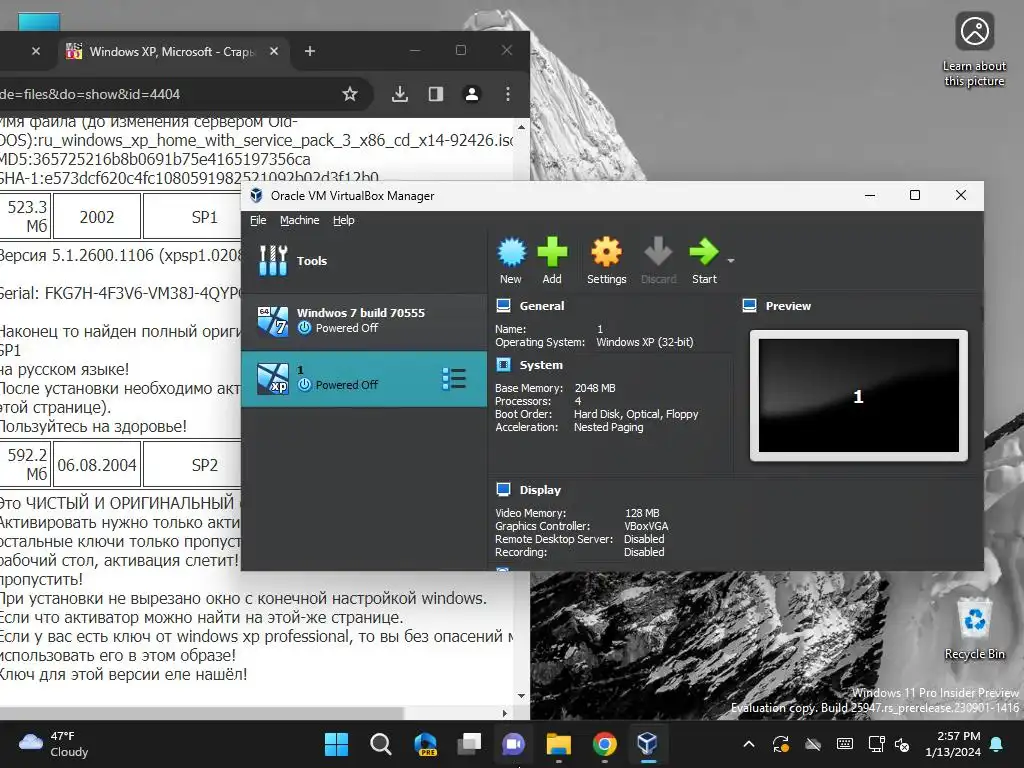The image size is (1024, 768).
Task: Click the System section header
Action: pos(541,365)
